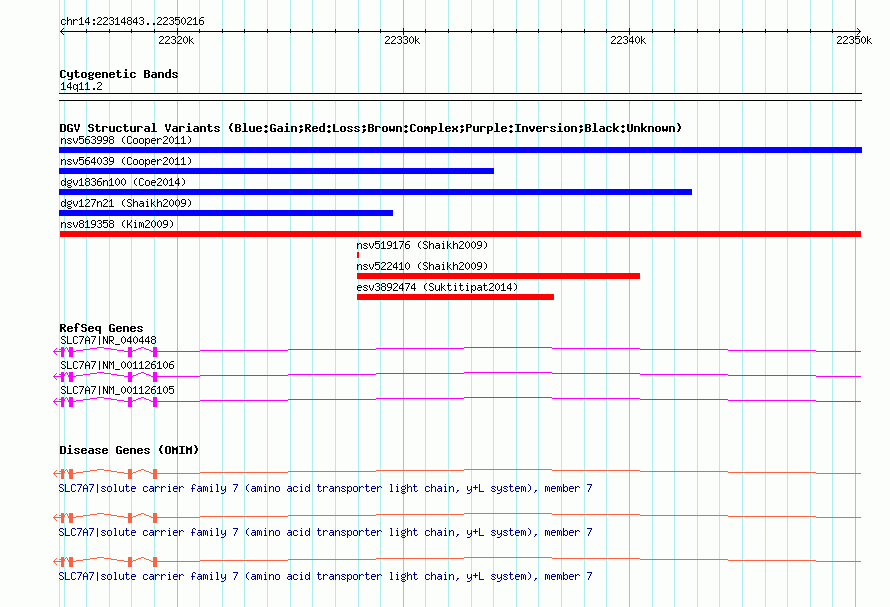Select the magenta gene glyph under NM_001126106

pyautogui.click(x=457, y=376)
